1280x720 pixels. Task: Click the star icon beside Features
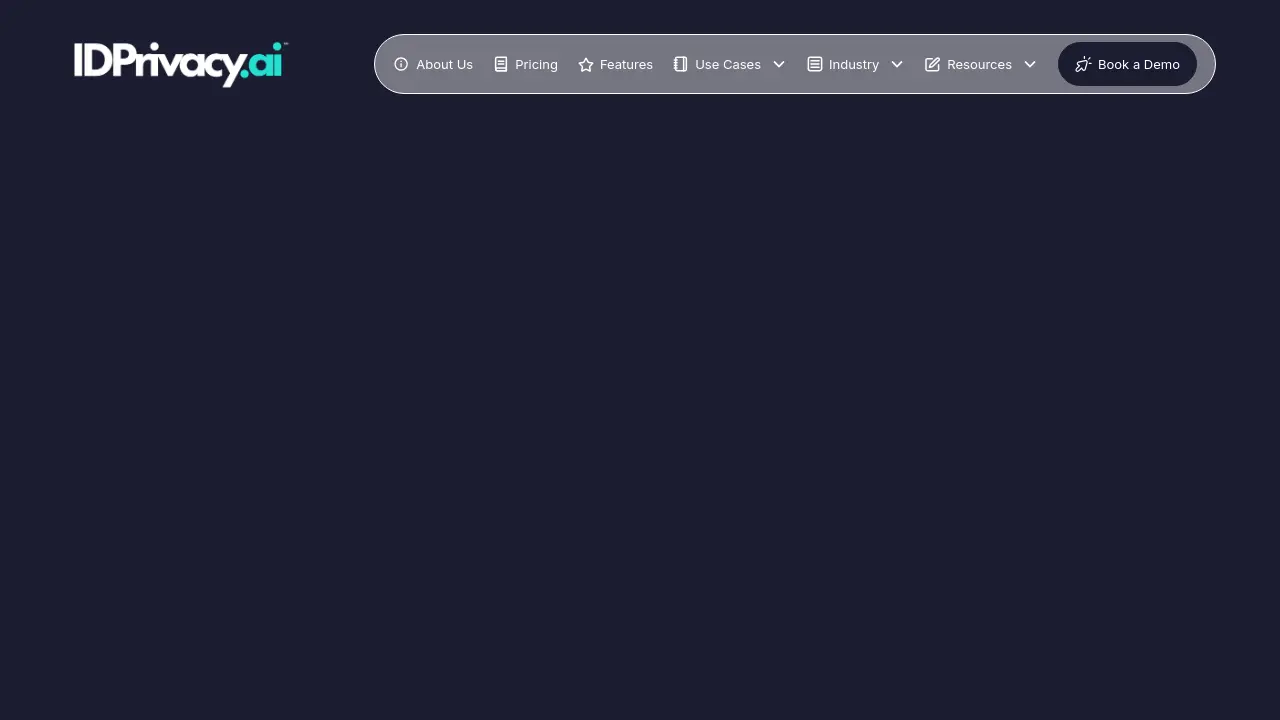(x=586, y=64)
